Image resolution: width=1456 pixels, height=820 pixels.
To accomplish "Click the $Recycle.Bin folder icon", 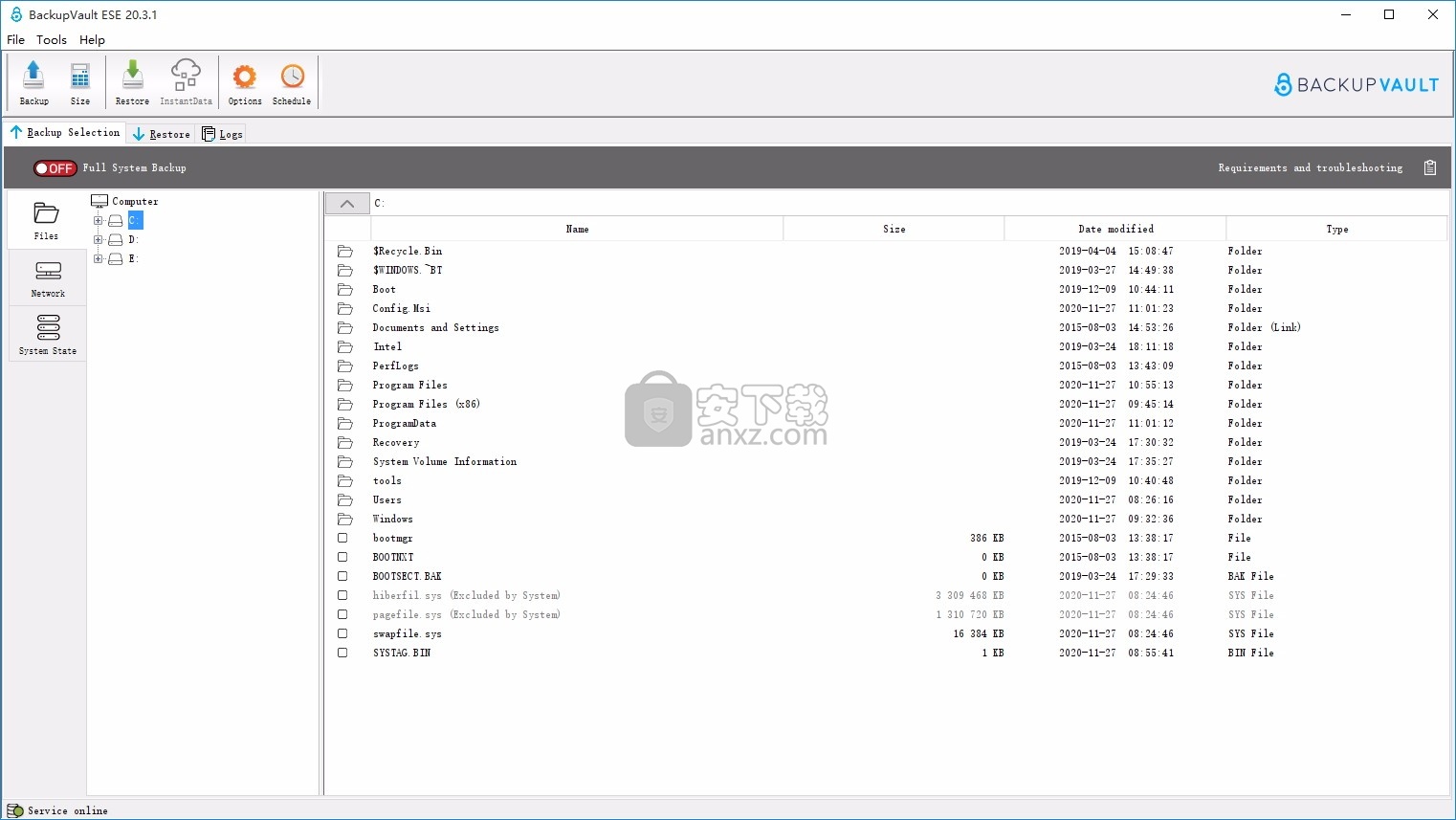I will [345, 252].
